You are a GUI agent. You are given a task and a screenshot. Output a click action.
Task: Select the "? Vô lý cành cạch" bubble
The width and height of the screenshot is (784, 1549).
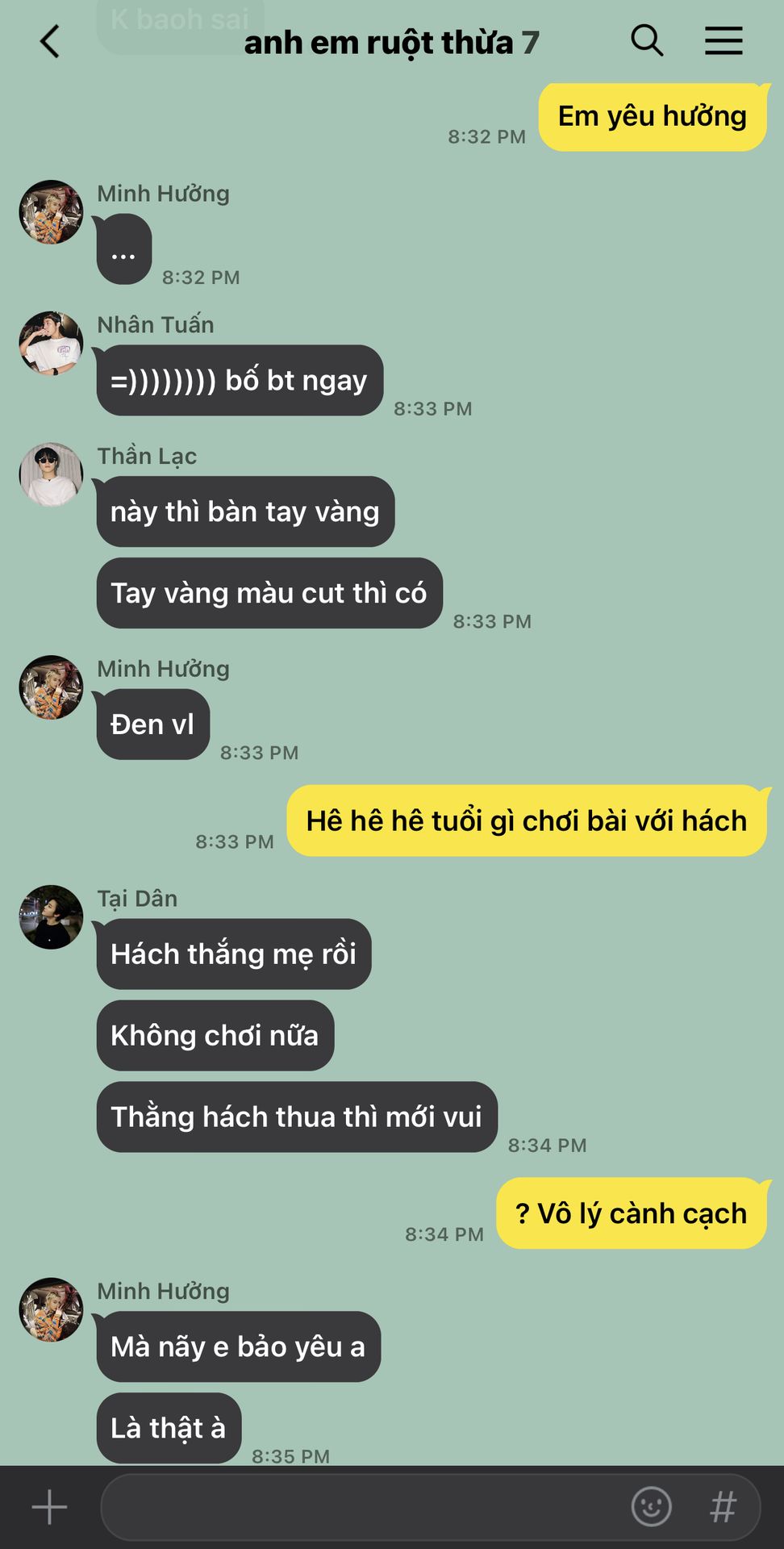(x=632, y=1213)
